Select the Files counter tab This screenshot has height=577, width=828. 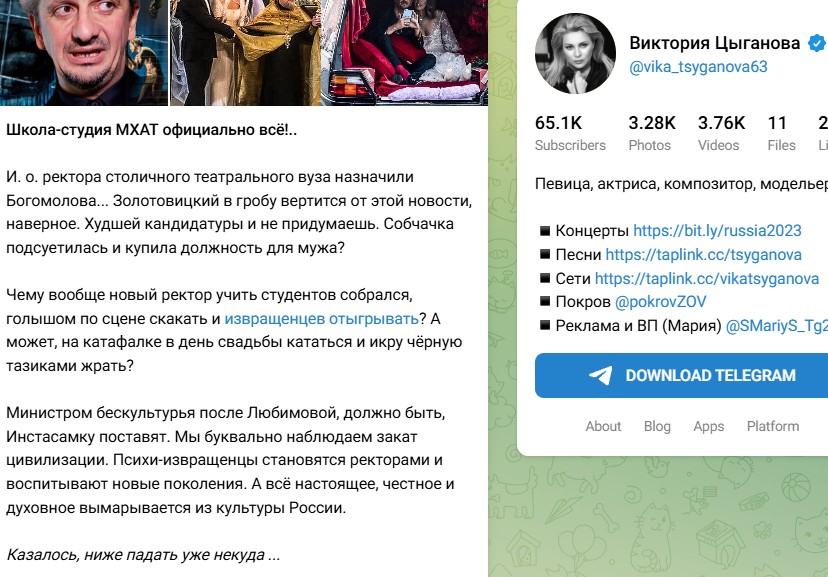[x=781, y=133]
